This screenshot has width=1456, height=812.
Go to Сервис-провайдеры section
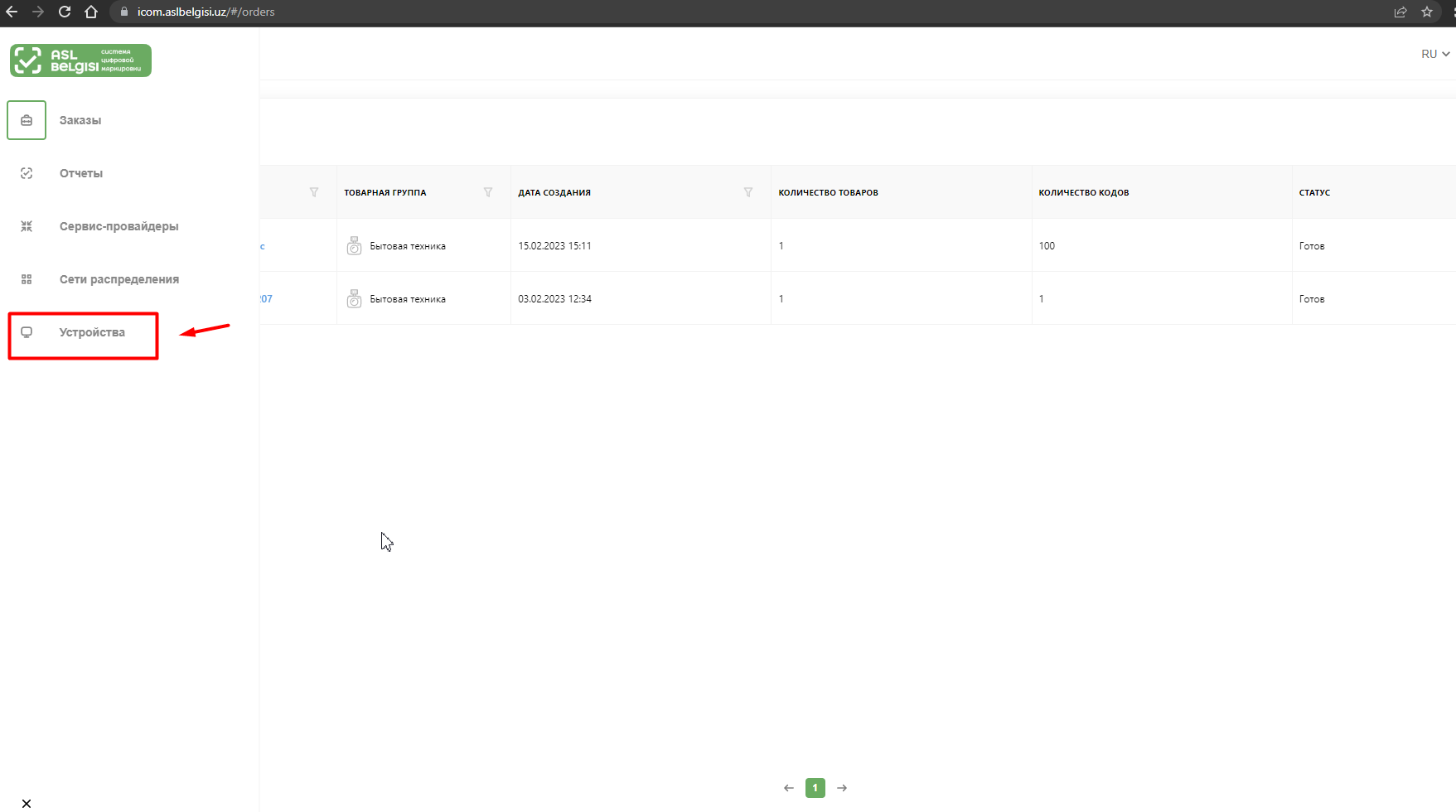pyautogui.click(x=119, y=226)
